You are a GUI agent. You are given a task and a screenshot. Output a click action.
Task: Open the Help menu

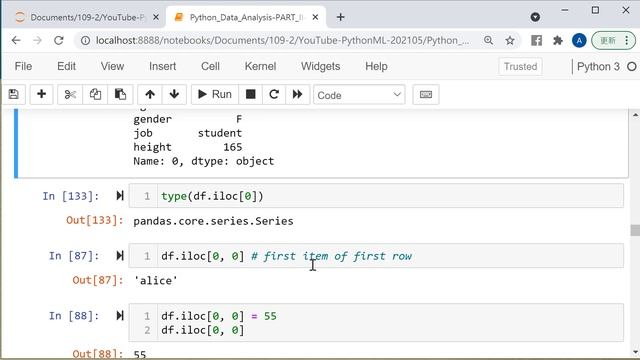pyautogui.click(x=376, y=66)
